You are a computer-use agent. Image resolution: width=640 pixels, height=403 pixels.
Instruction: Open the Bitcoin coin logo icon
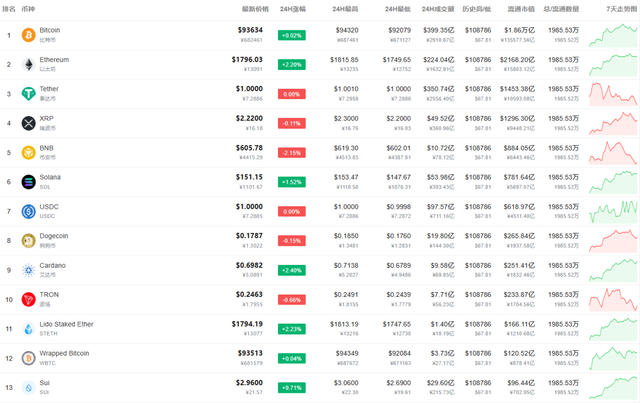pos(29,35)
